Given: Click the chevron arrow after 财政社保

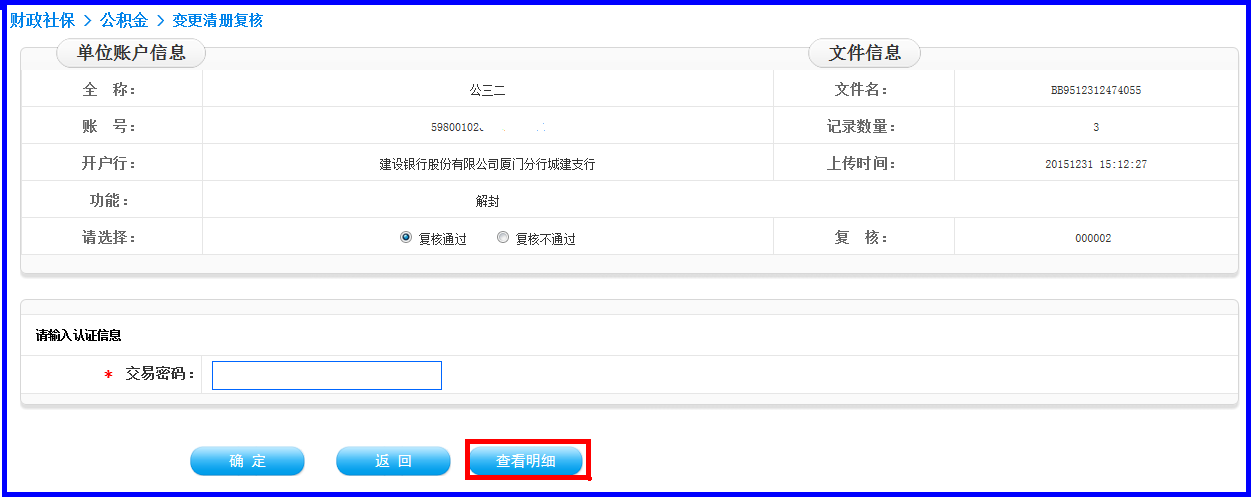Looking at the screenshot, I should pyautogui.click(x=87, y=20).
